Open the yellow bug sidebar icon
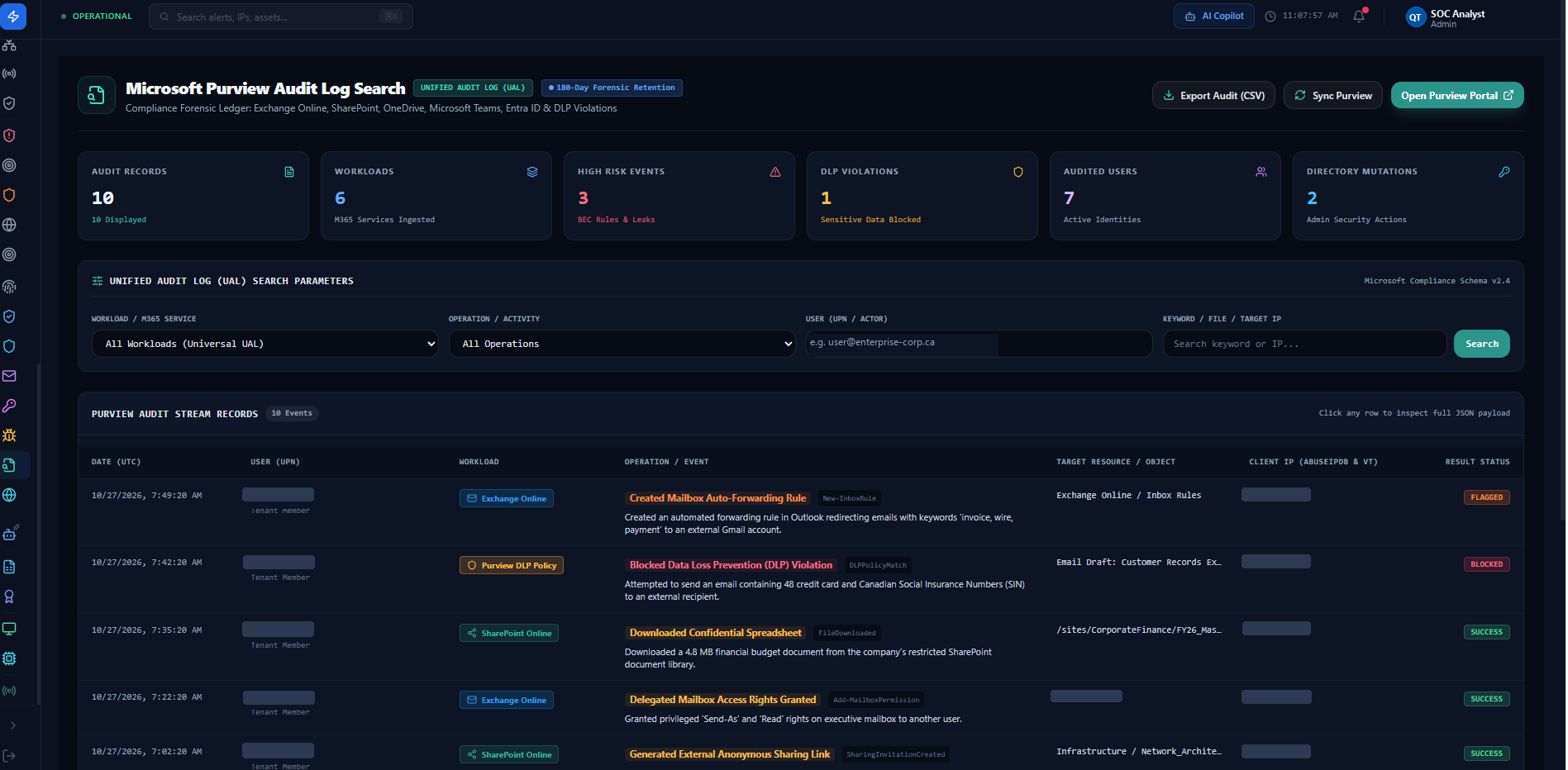This screenshot has height=770, width=1568. (x=9, y=435)
